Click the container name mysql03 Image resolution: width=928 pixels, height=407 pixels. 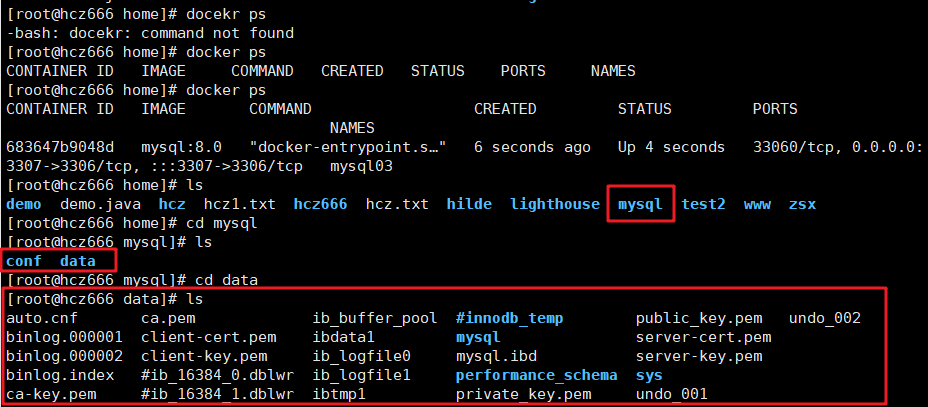pyautogui.click(x=361, y=166)
